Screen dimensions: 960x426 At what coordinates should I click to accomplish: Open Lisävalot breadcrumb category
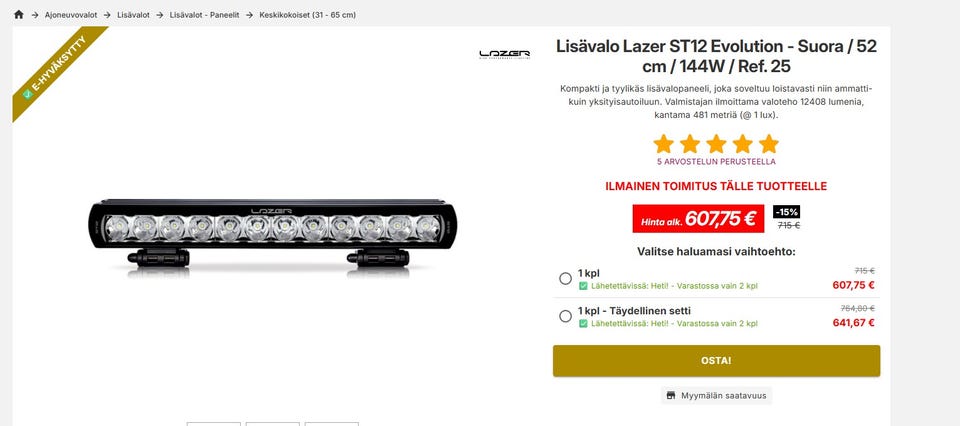[x=133, y=15]
